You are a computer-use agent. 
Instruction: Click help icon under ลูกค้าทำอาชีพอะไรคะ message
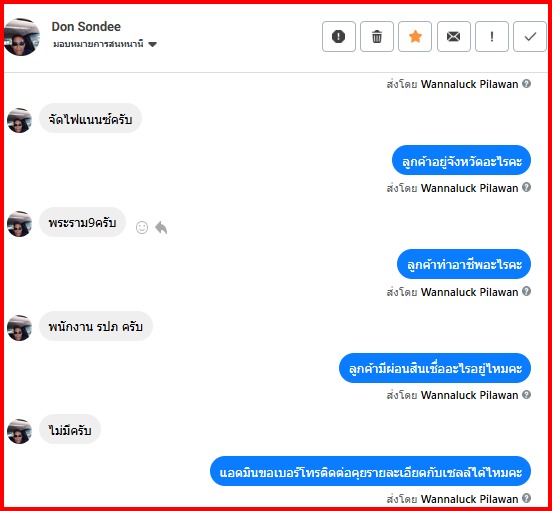(526, 291)
